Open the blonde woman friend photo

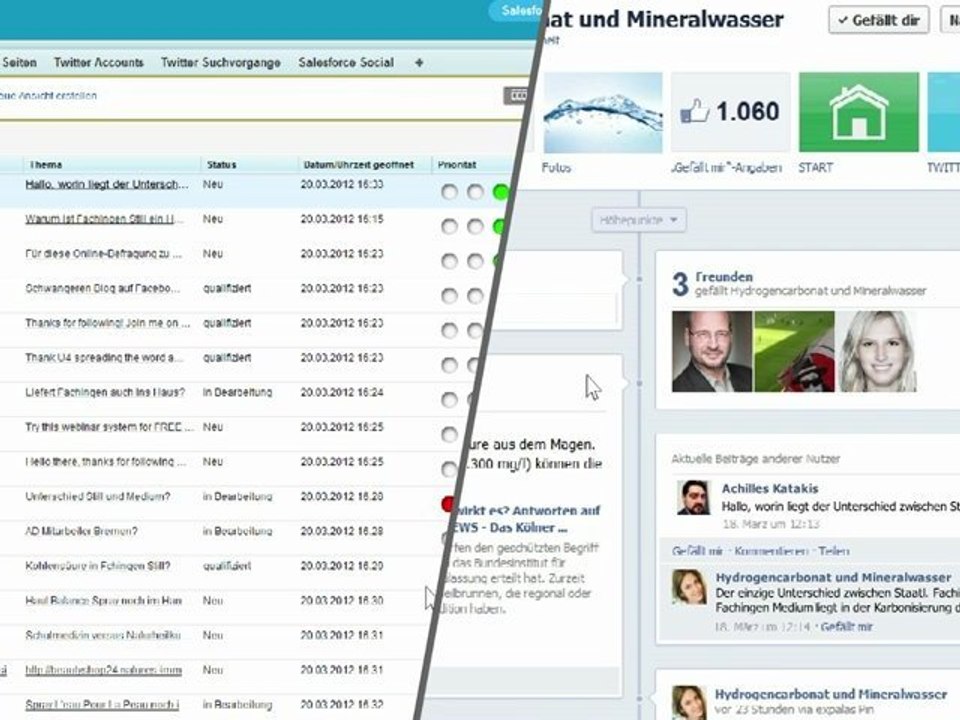click(x=877, y=351)
